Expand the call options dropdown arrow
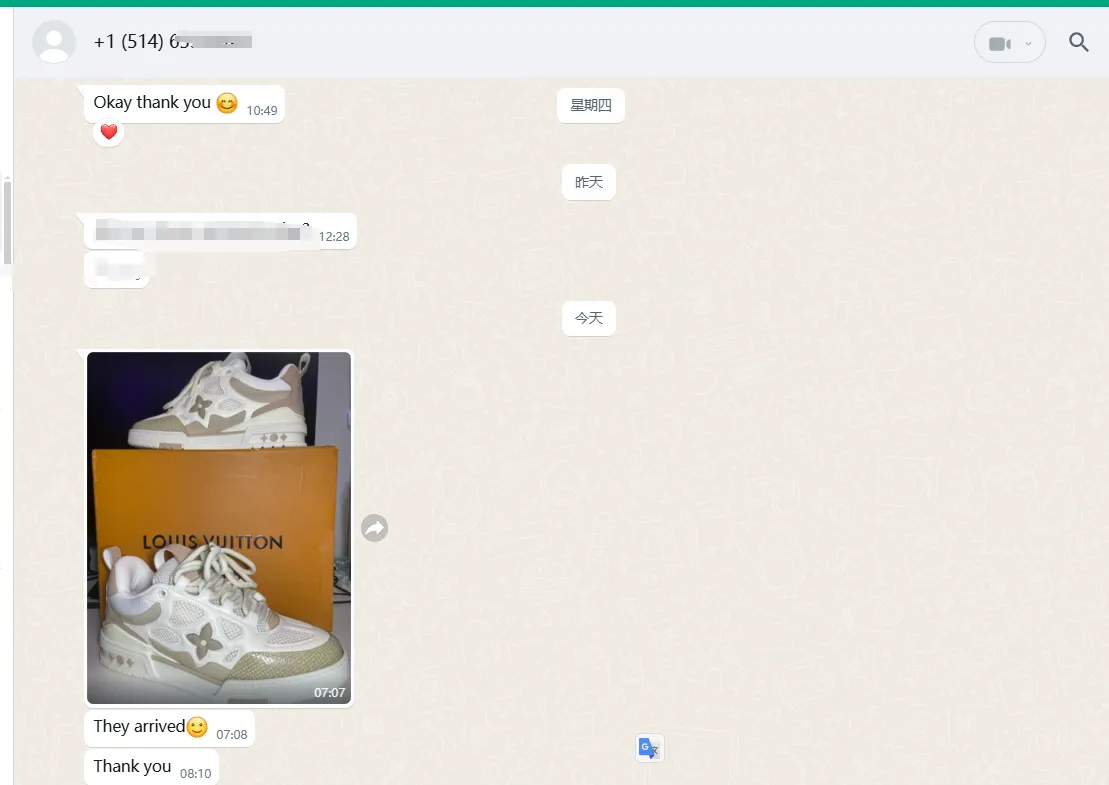Image resolution: width=1109 pixels, height=785 pixels. pos(1028,44)
